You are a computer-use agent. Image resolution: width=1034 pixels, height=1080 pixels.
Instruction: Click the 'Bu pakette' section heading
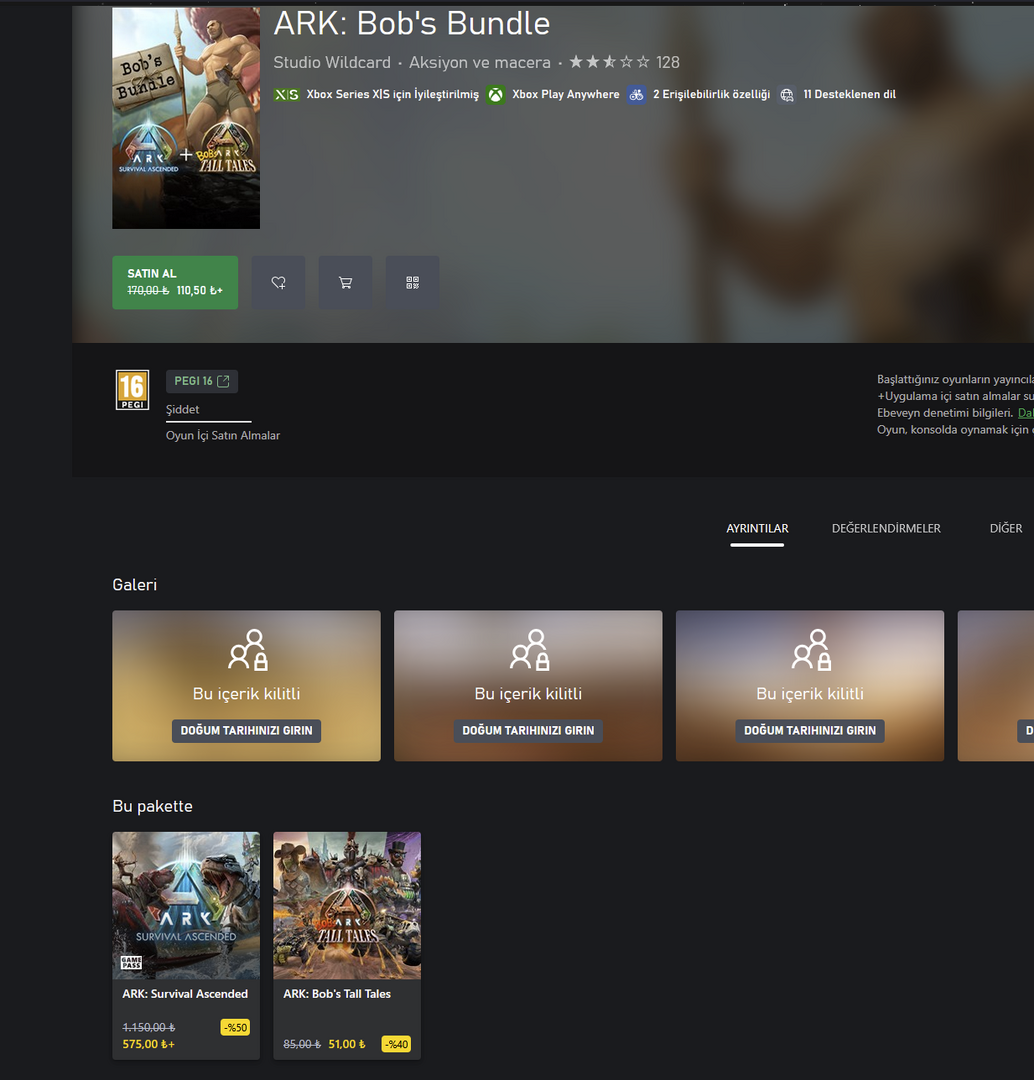click(x=152, y=807)
